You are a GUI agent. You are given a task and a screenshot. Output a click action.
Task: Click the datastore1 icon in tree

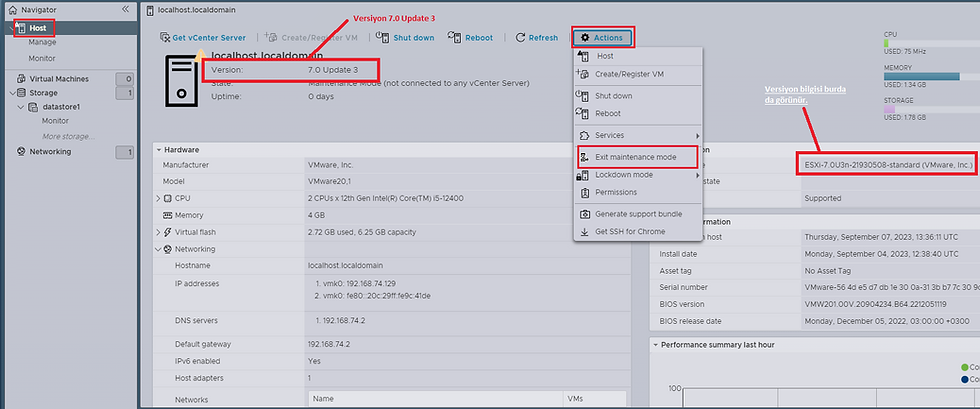tap(34, 107)
